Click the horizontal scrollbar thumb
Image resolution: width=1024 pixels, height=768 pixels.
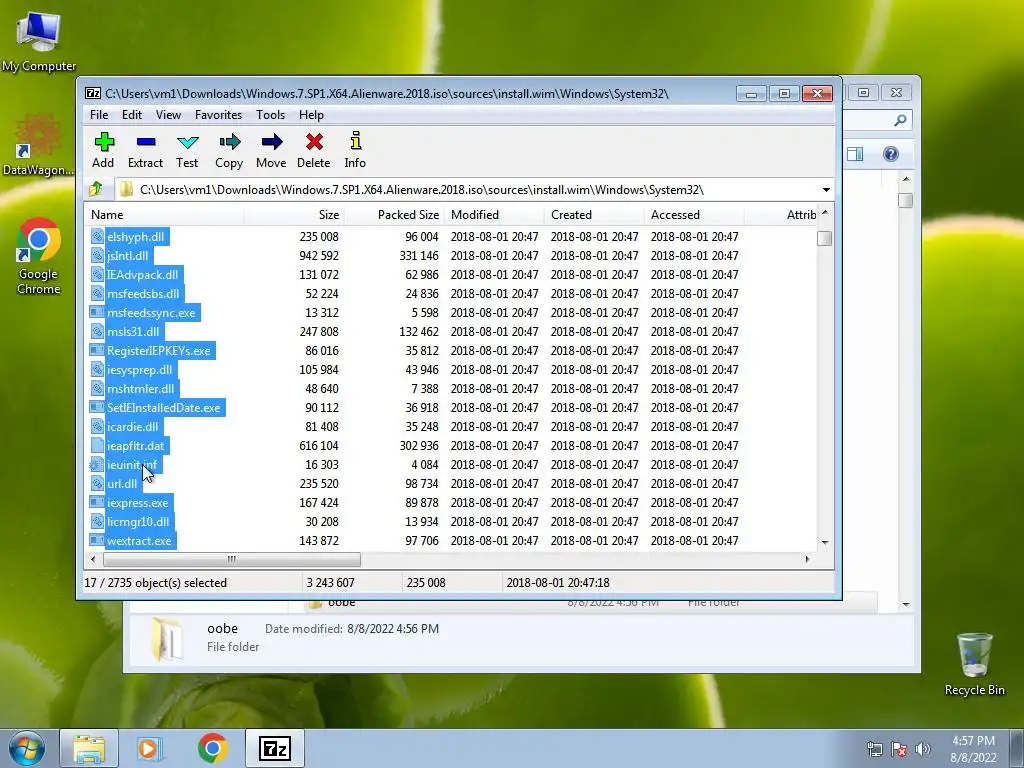(x=232, y=560)
